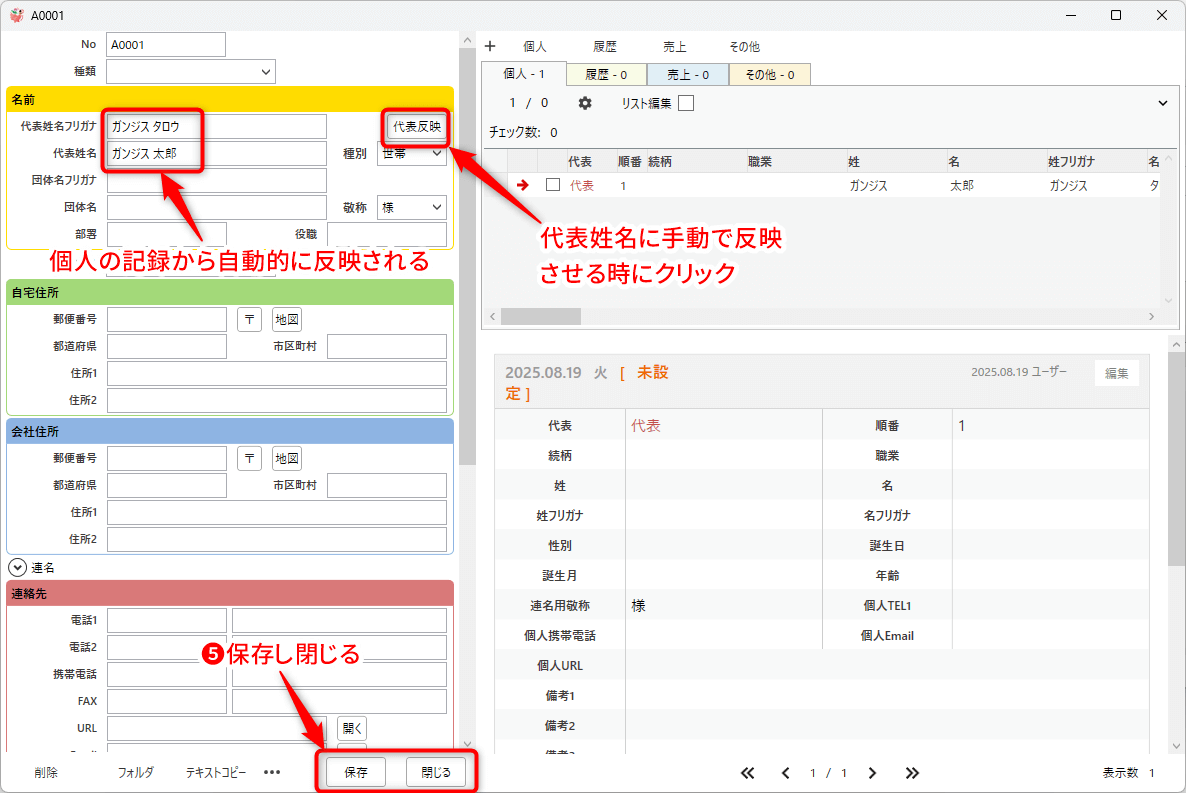The width and height of the screenshot is (1186, 793).
Task: Open the 種別 dropdown showing 世帯
Action: [x=411, y=154]
